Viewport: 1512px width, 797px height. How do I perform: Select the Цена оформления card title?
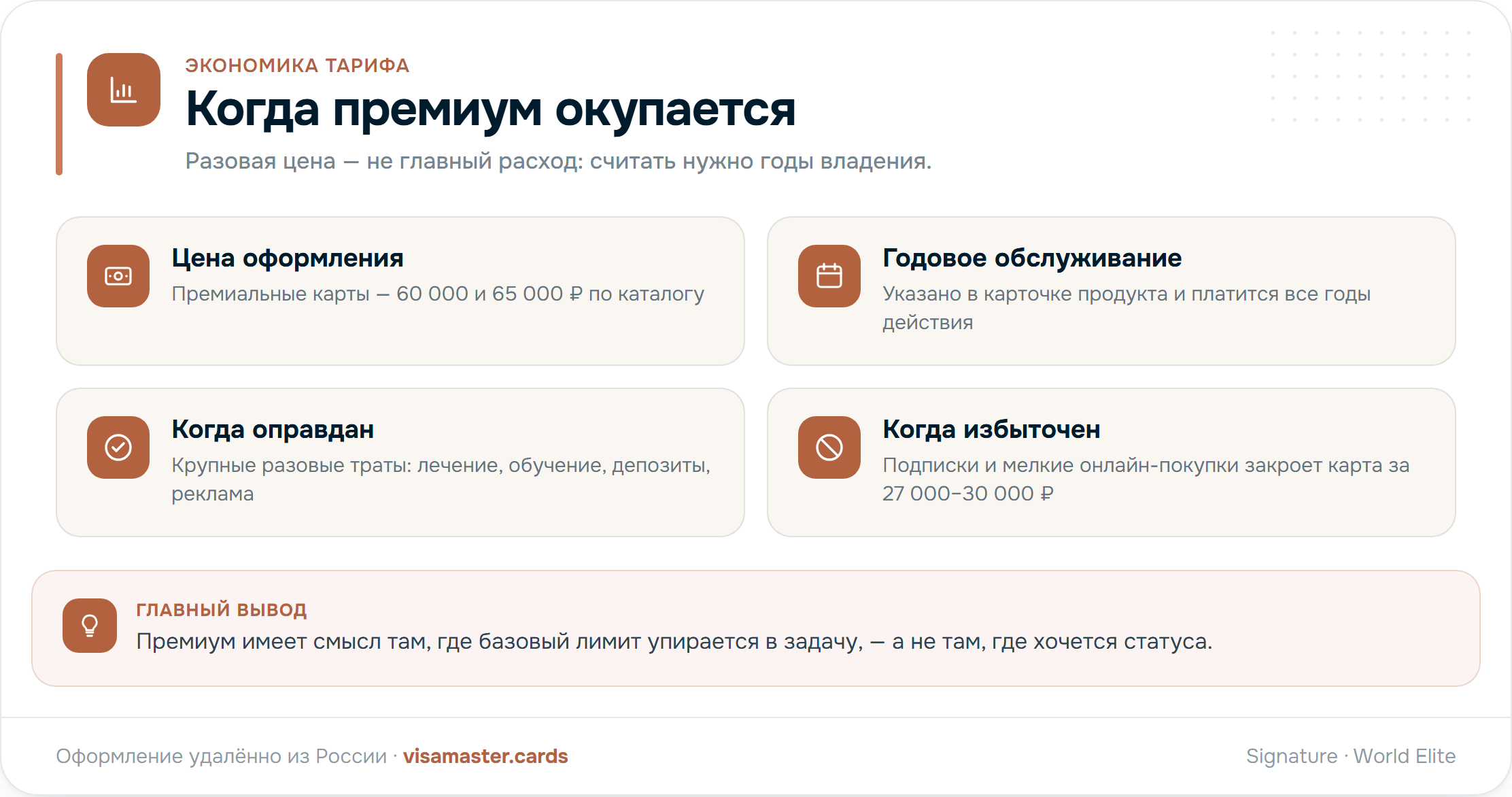pos(288,258)
